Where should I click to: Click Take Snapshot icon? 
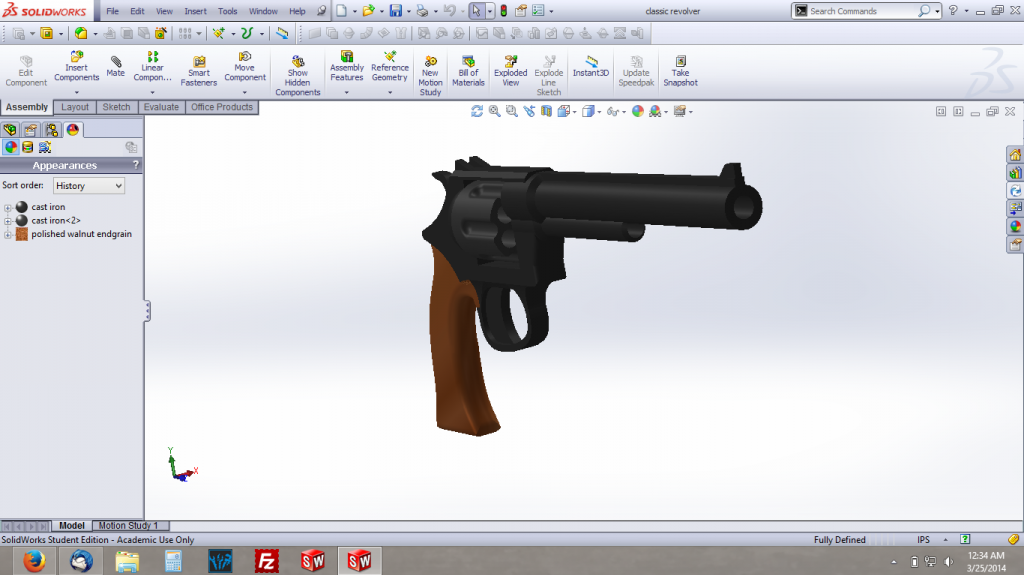(x=680, y=71)
